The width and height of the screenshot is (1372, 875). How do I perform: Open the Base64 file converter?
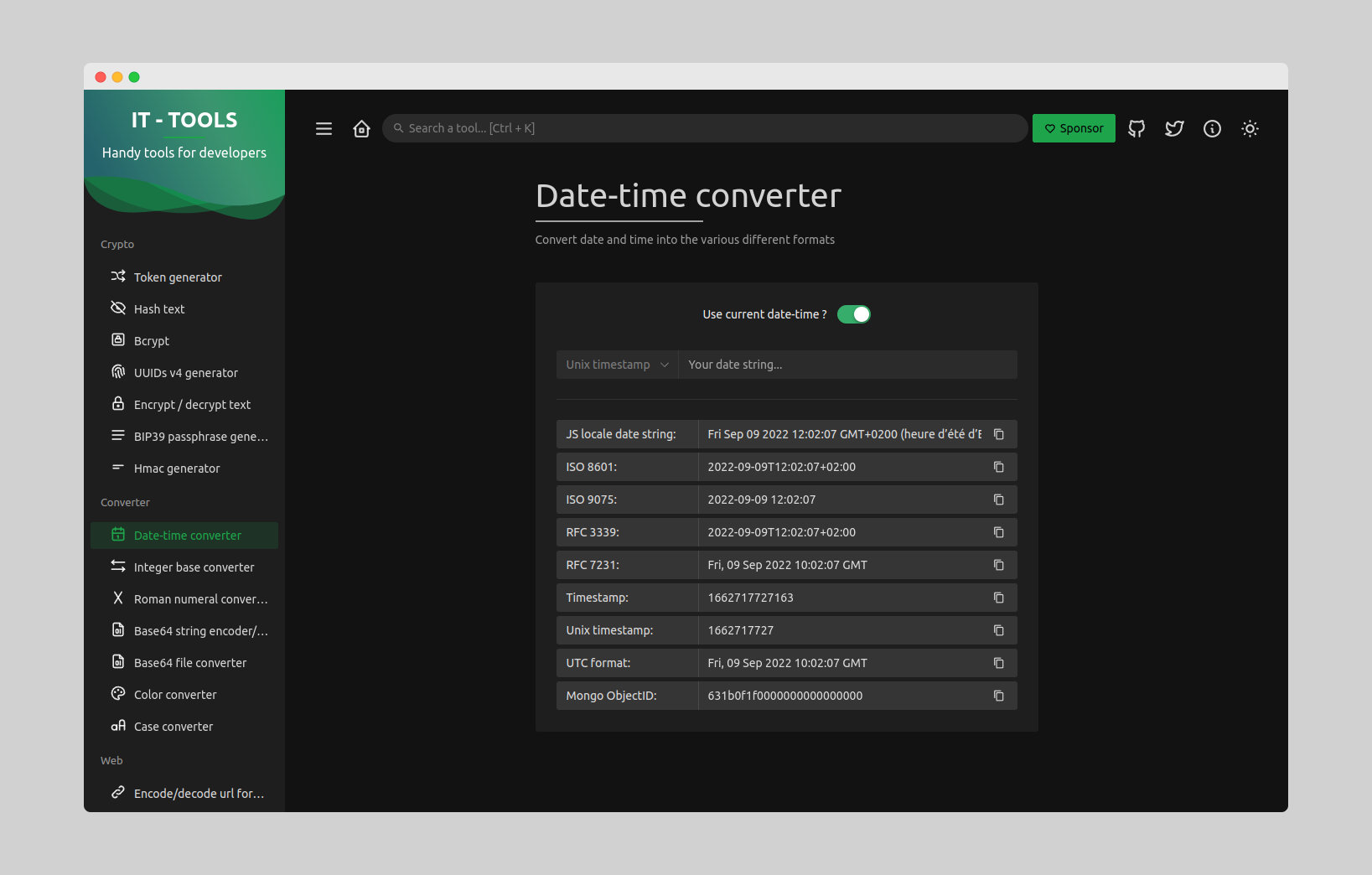(190, 662)
